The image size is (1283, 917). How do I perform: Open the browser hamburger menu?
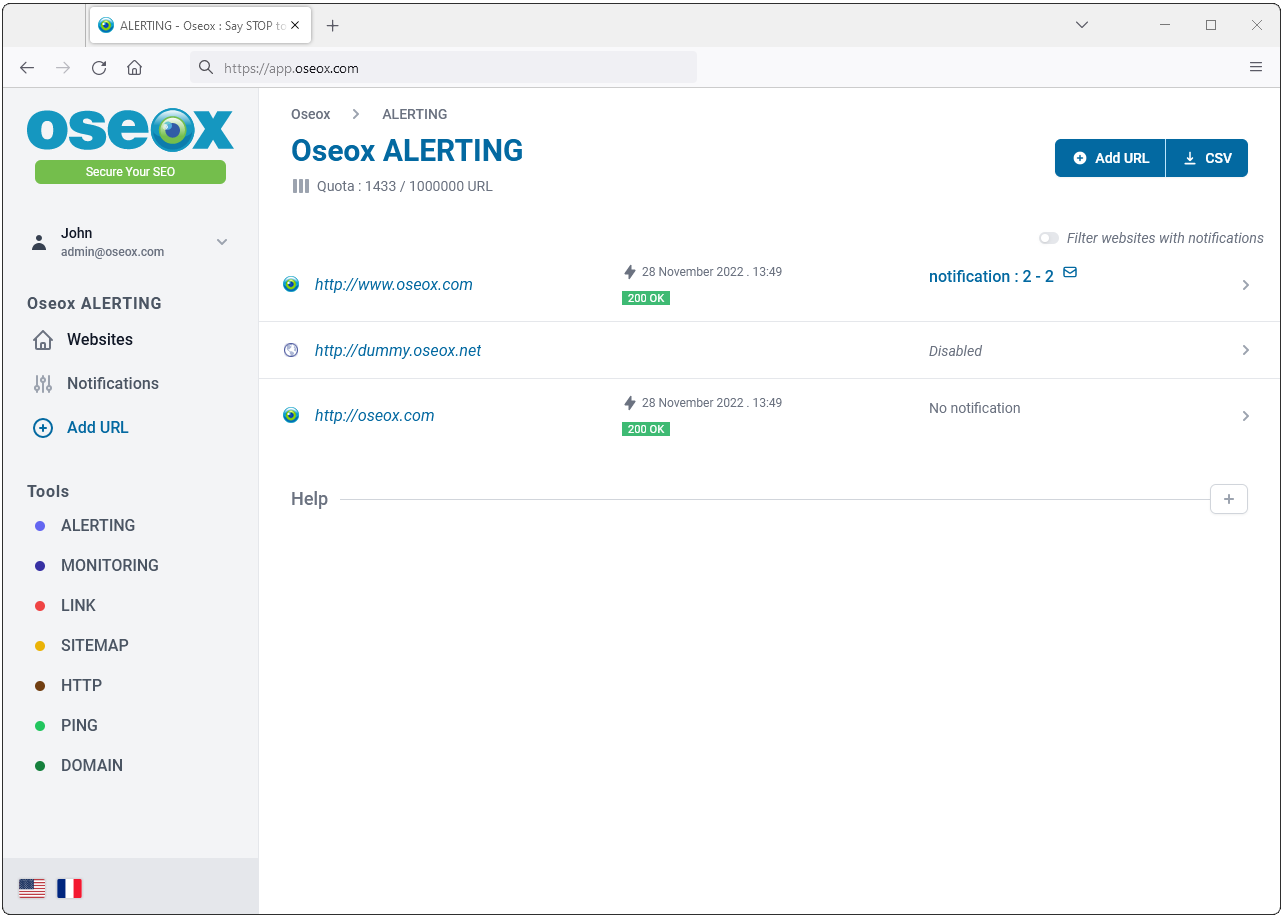pyautogui.click(x=1256, y=68)
